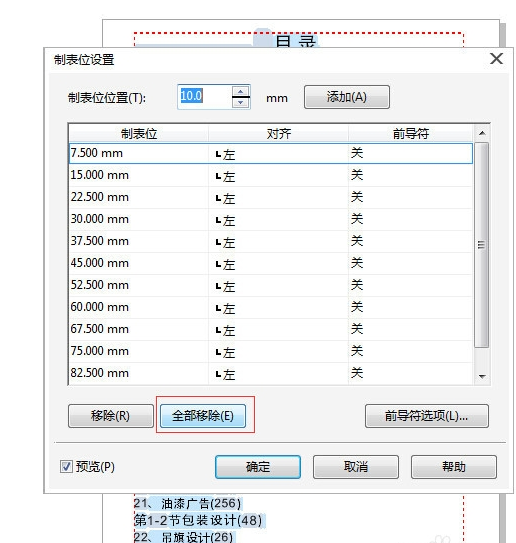This screenshot has height=543, width=516.
Task: Click the scrollbar up arrow in the list
Action: tap(482, 133)
